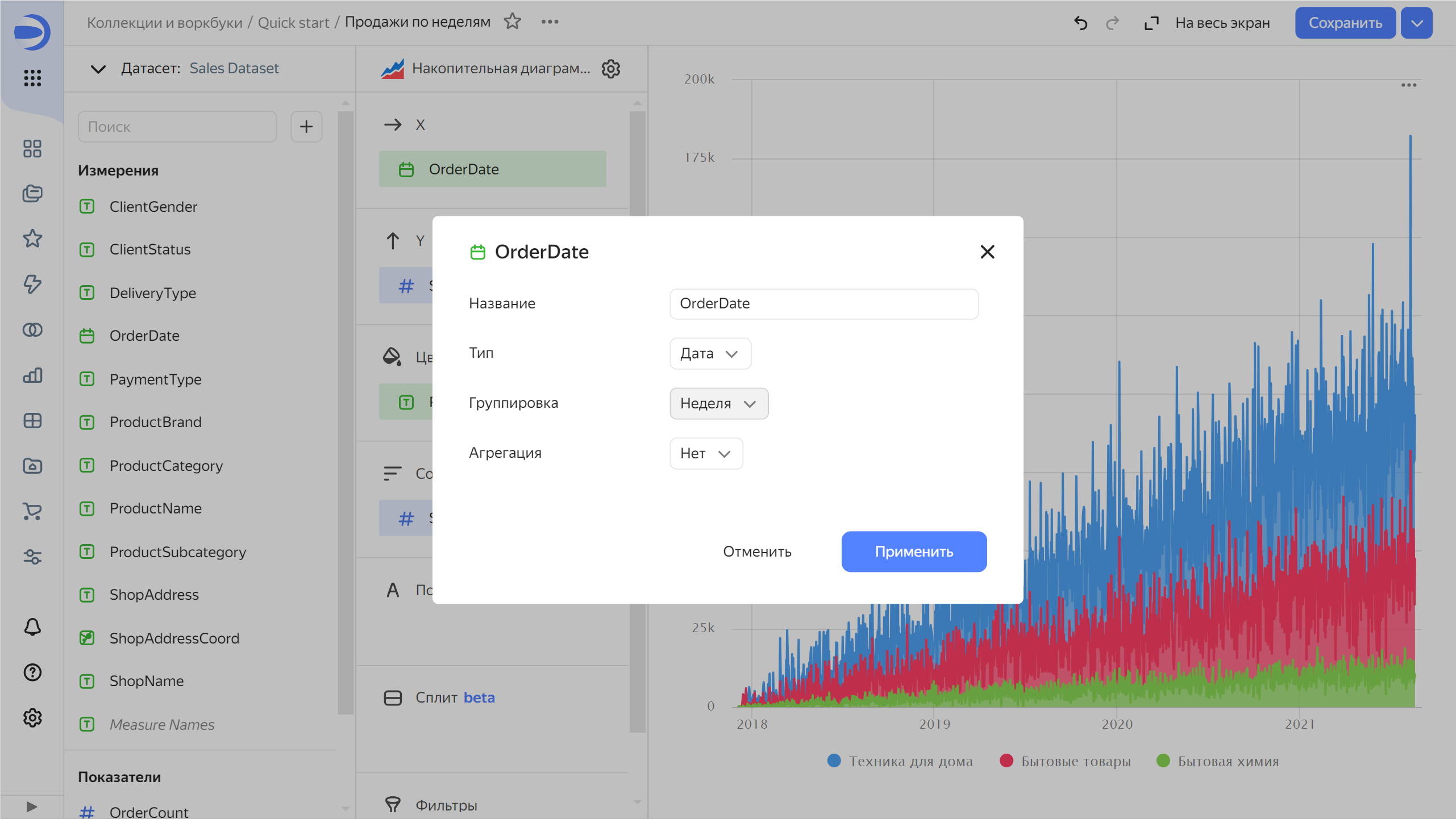1456x819 pixels.
Task: Open Quick start in the breadcrumb
Action: pyautogui.click(x=294, y=22)
